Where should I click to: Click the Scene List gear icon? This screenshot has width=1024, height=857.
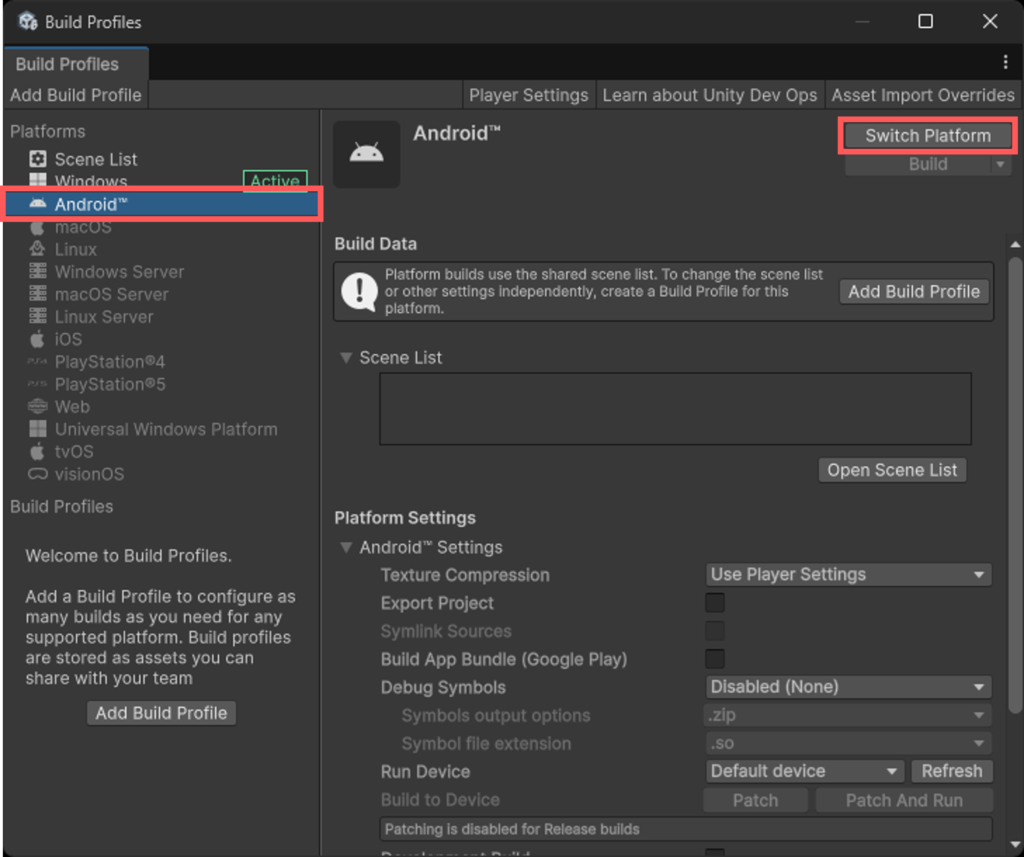pos(38,159)
